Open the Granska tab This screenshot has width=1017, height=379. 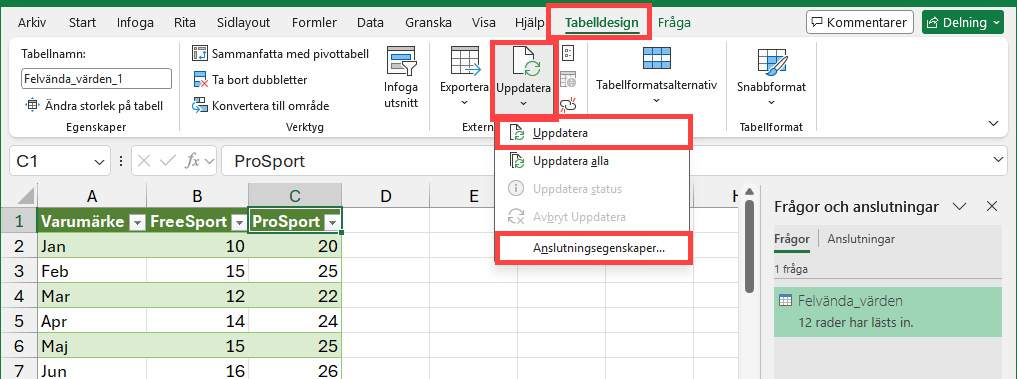pos(429,23)
